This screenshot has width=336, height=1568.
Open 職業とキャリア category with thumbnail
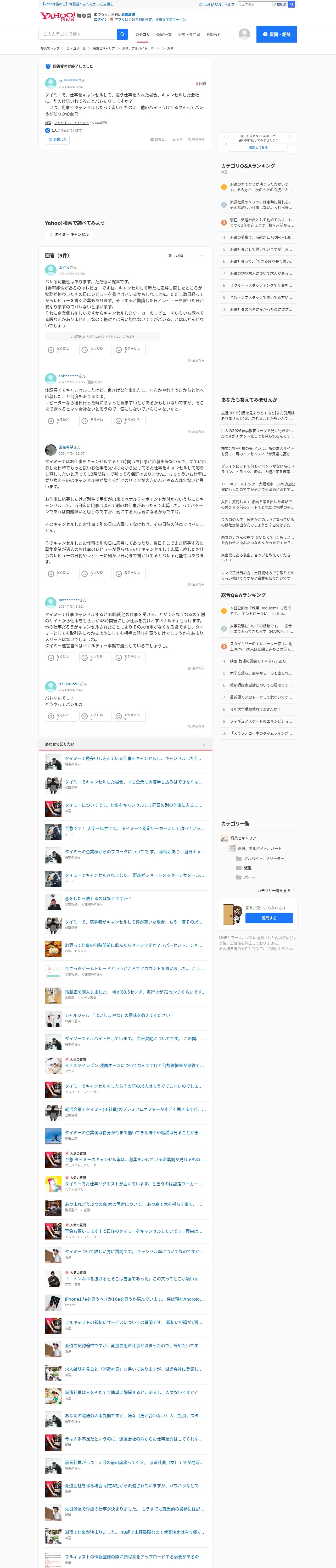pyautogui.click(x=239, y=838)
